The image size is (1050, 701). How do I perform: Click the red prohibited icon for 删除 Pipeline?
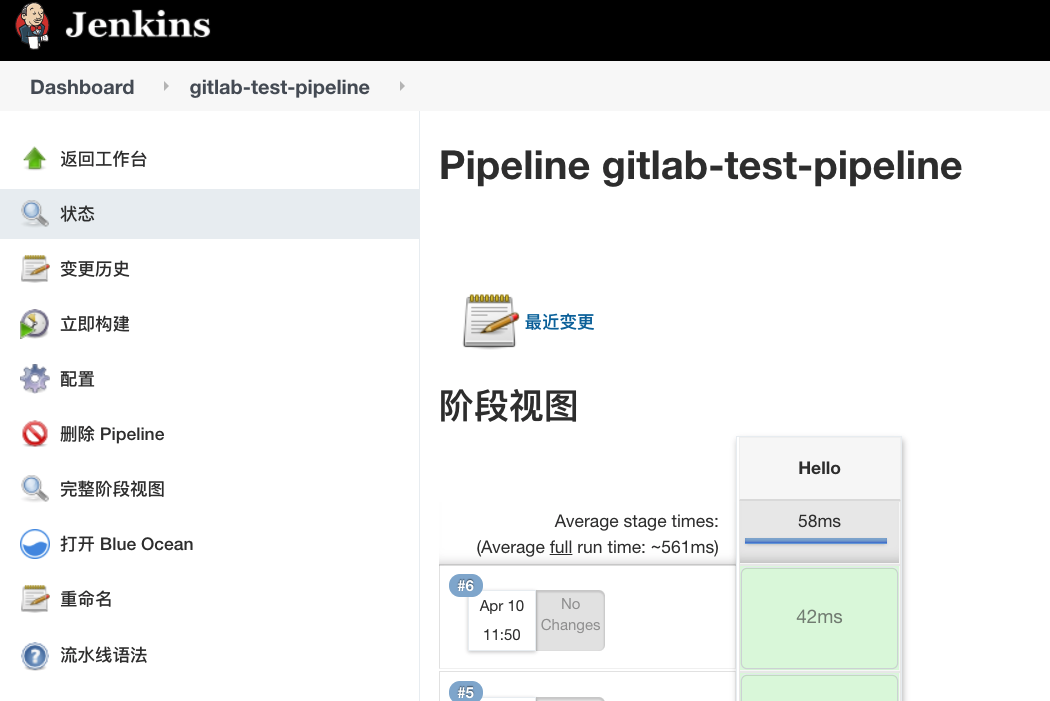tap(34, 434)
